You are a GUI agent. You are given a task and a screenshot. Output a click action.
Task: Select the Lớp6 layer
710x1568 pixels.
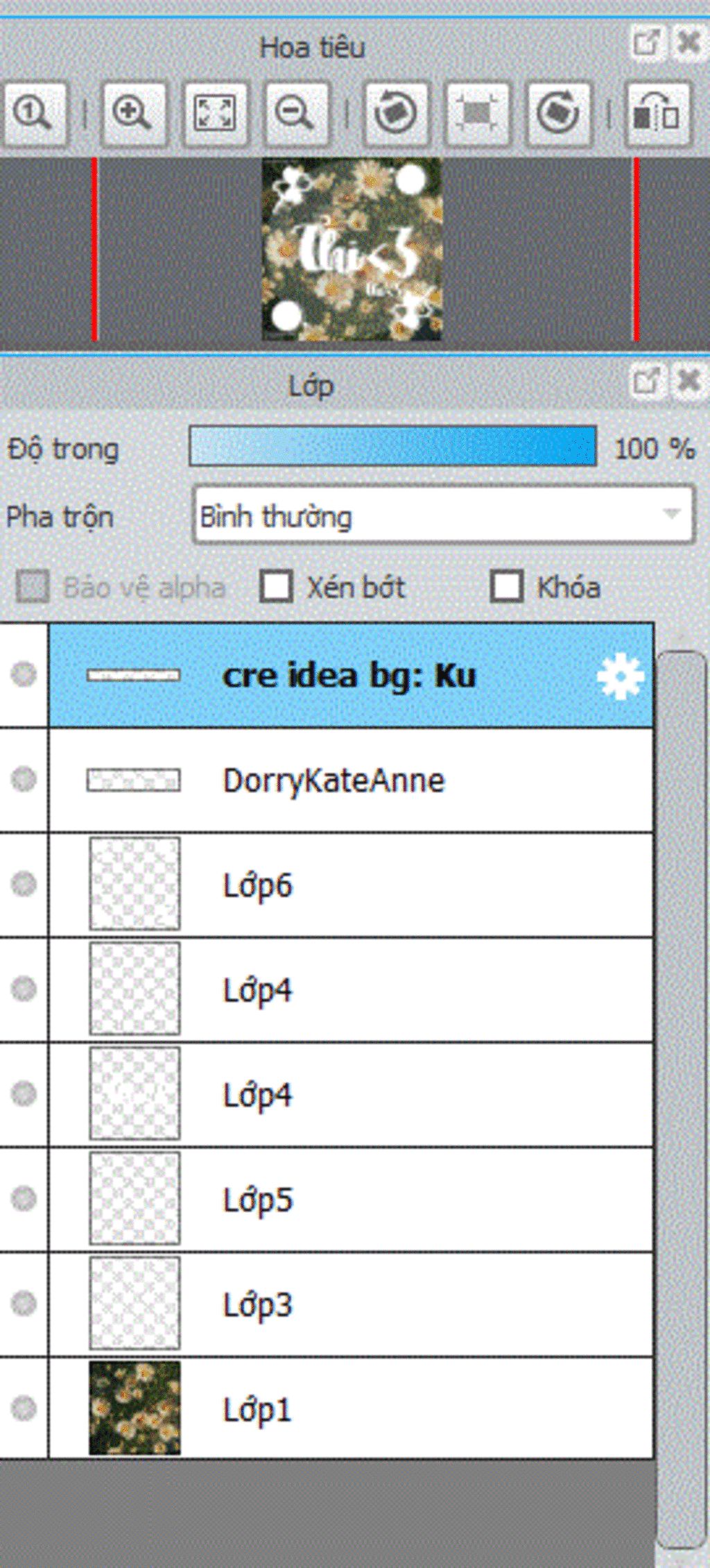(351, 885)
